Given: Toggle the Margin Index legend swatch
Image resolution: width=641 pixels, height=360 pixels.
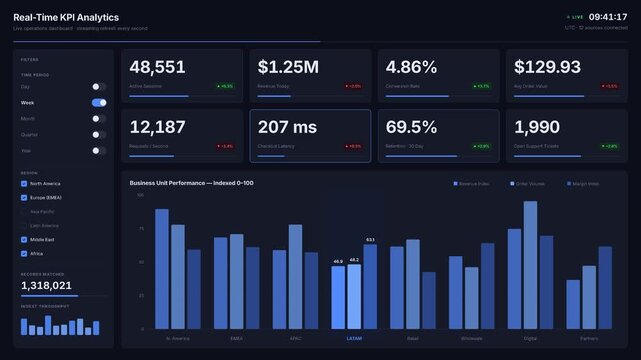Looking at the screenshot, I should coord(569,184).
